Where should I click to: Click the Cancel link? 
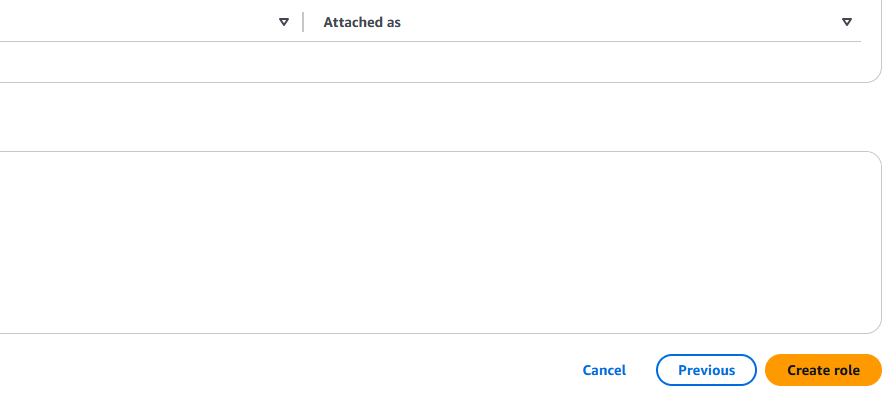coord(604,370)
